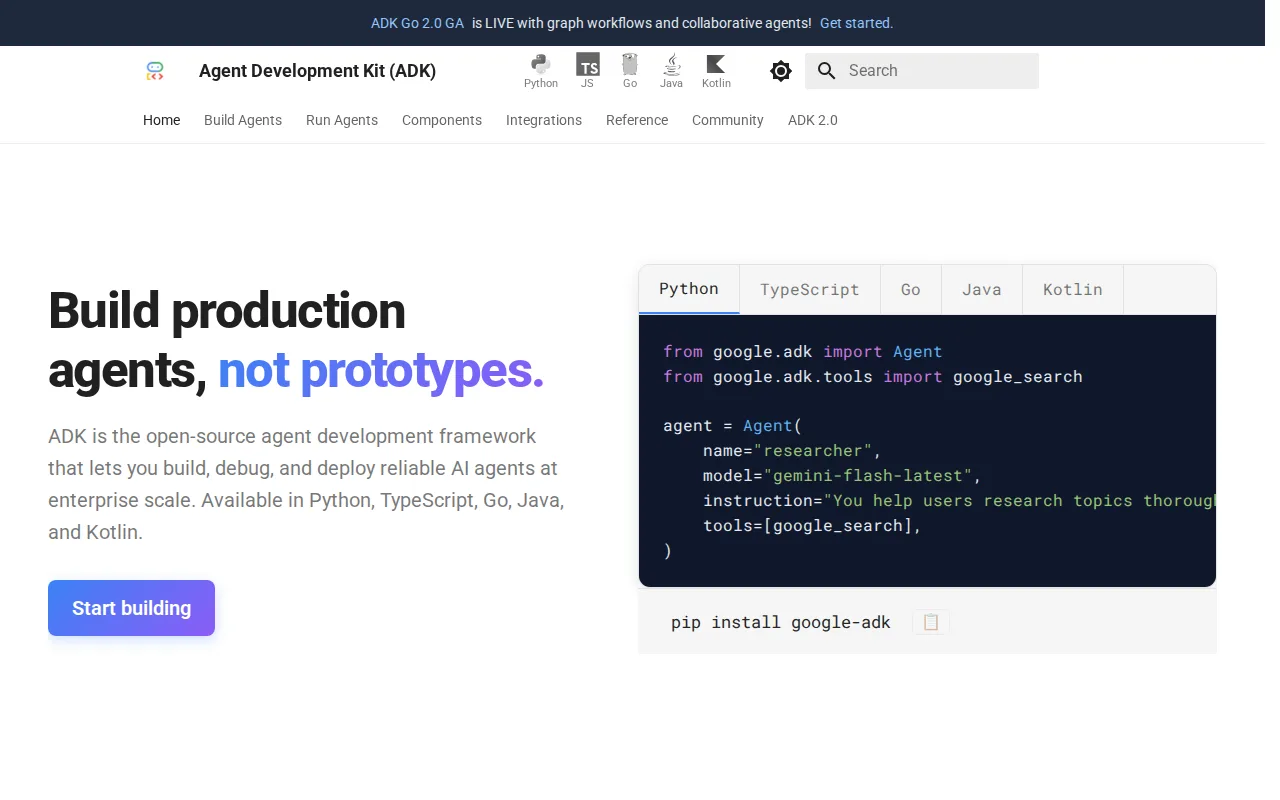This screenshot has width=1280, height=800.
Task: Open the JS TypeScript icon in header
Action: (587, 71)
